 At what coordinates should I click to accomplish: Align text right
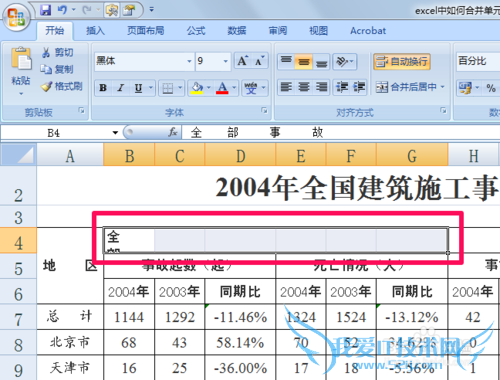point(321,87)
